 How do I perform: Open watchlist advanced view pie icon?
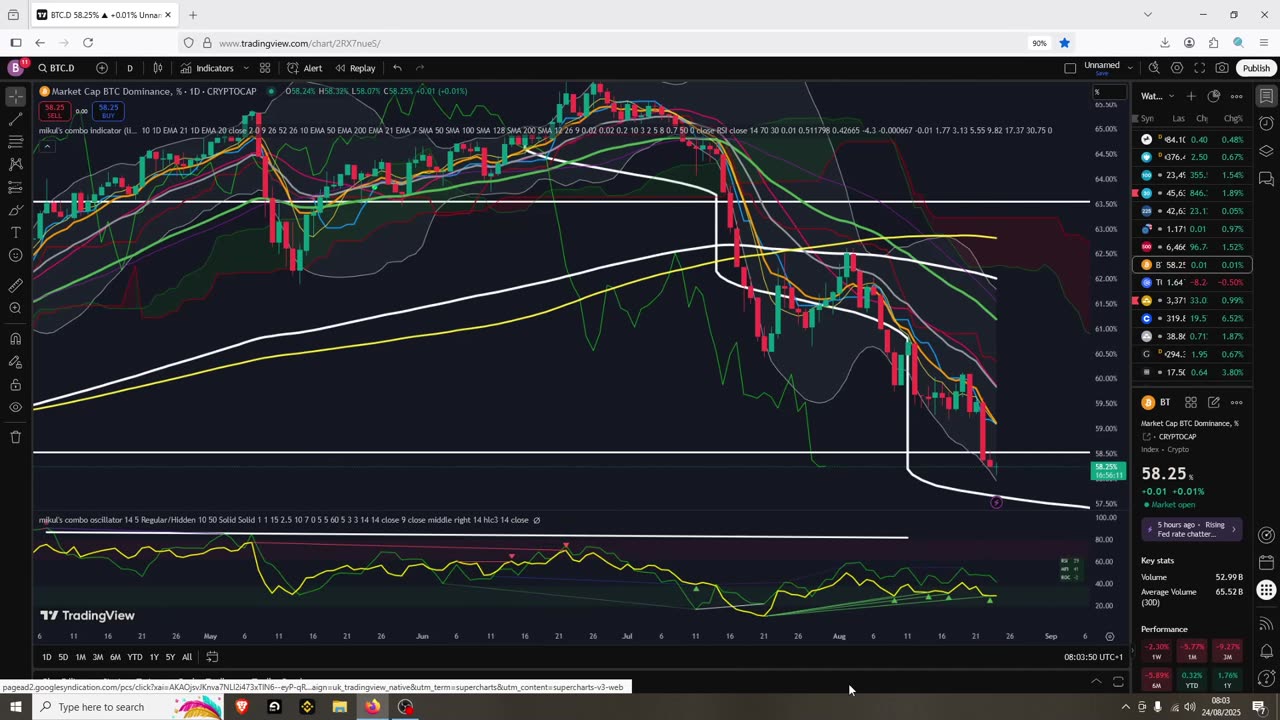pos(1214,96)
